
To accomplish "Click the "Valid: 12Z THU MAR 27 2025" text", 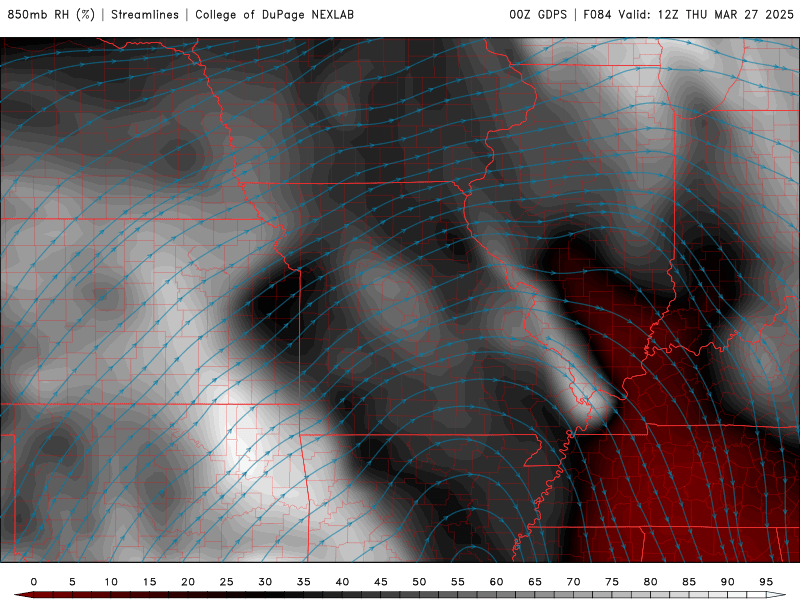I will point(706,15).
